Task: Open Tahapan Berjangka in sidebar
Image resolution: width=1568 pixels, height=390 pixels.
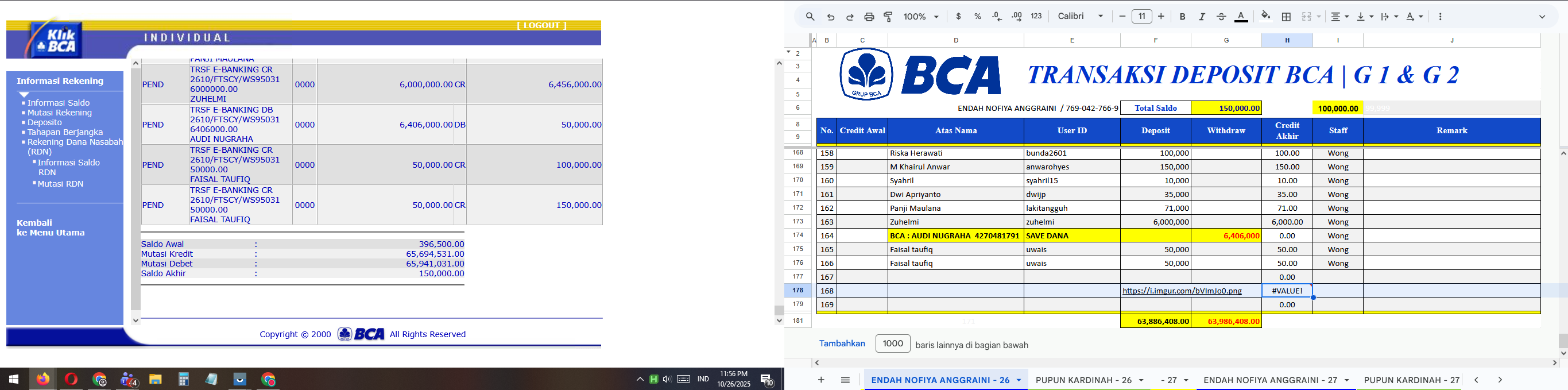Action: click(65, 132)
